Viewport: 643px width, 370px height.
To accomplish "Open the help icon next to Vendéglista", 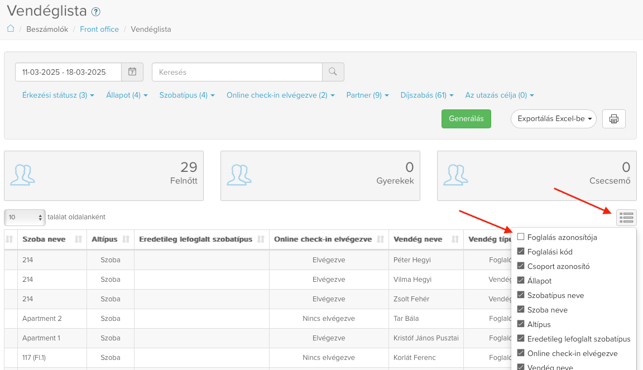I will tap(96, 12).
